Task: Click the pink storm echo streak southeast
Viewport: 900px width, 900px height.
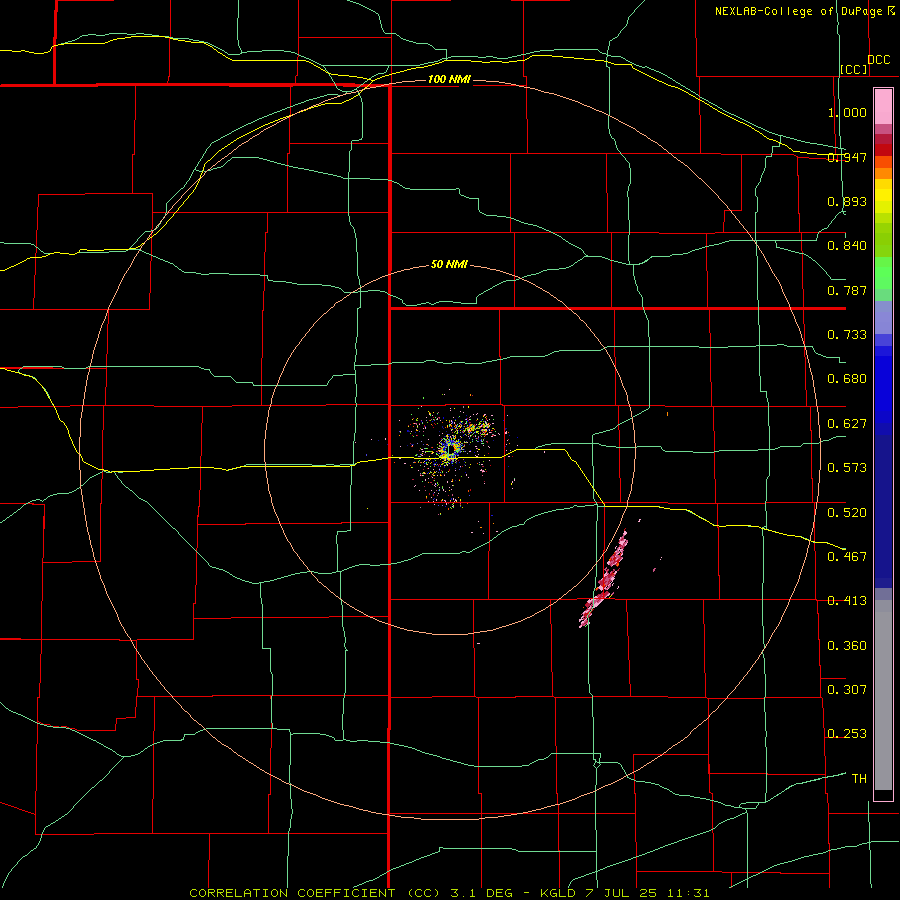Action: 604,580
